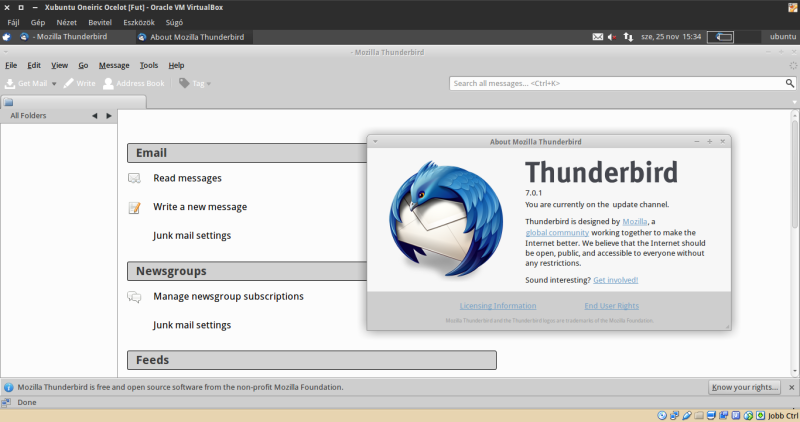Dismiss the Mozilla Foundation notification bar
800x422 pixels.
792,387
